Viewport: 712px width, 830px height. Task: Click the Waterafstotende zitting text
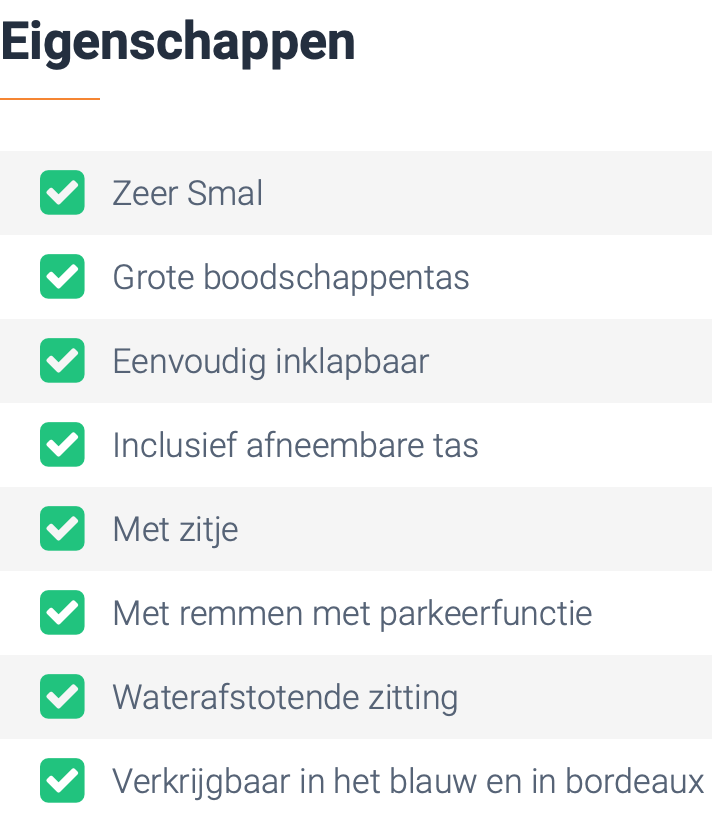pyautogui.click(x=285, y=698)
